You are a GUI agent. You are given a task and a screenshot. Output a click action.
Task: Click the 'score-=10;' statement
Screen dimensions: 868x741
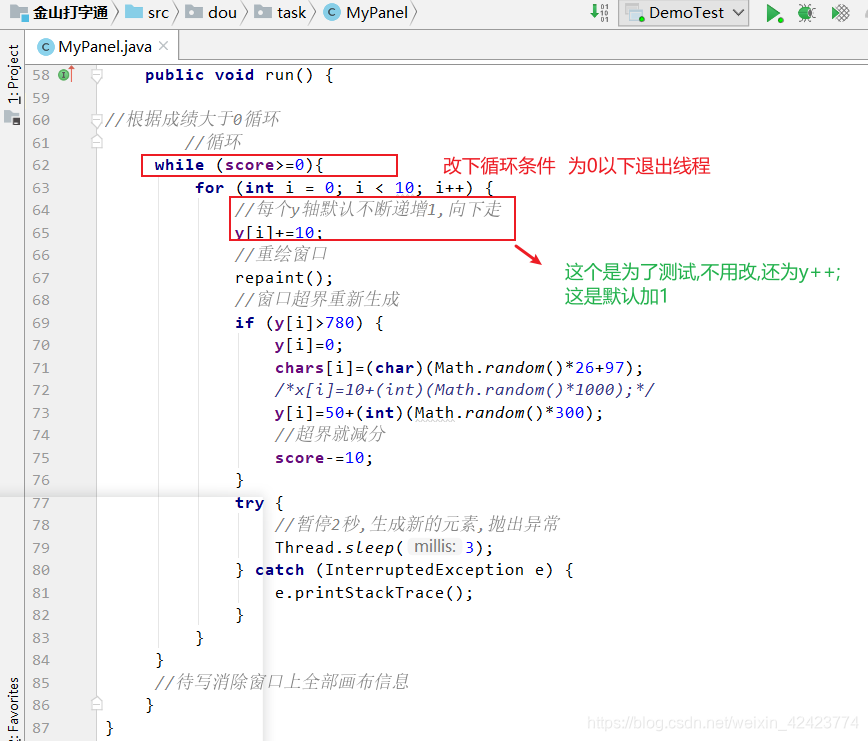pos(324,458)
